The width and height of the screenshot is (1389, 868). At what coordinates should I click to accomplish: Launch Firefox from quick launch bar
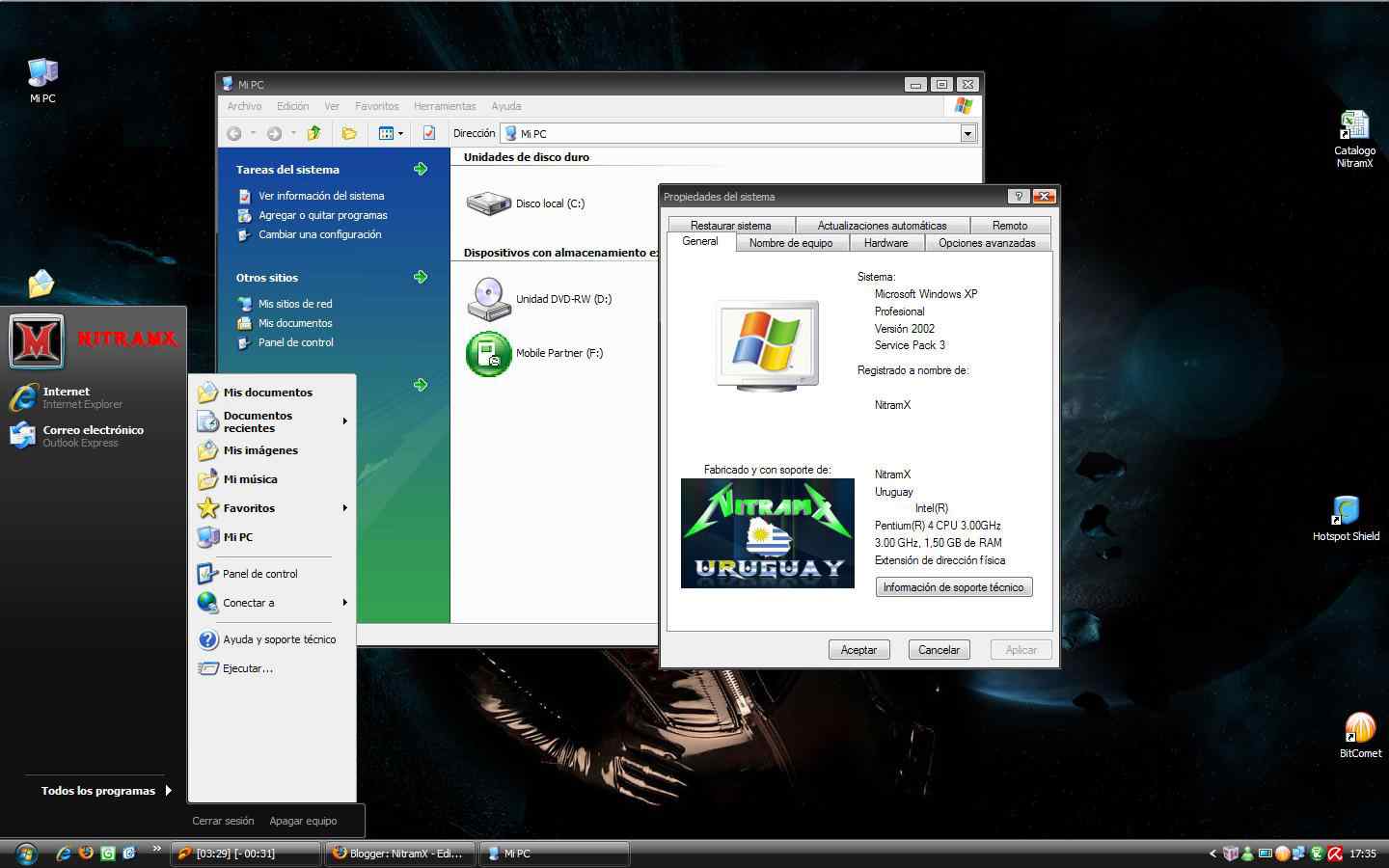[86, 854]
